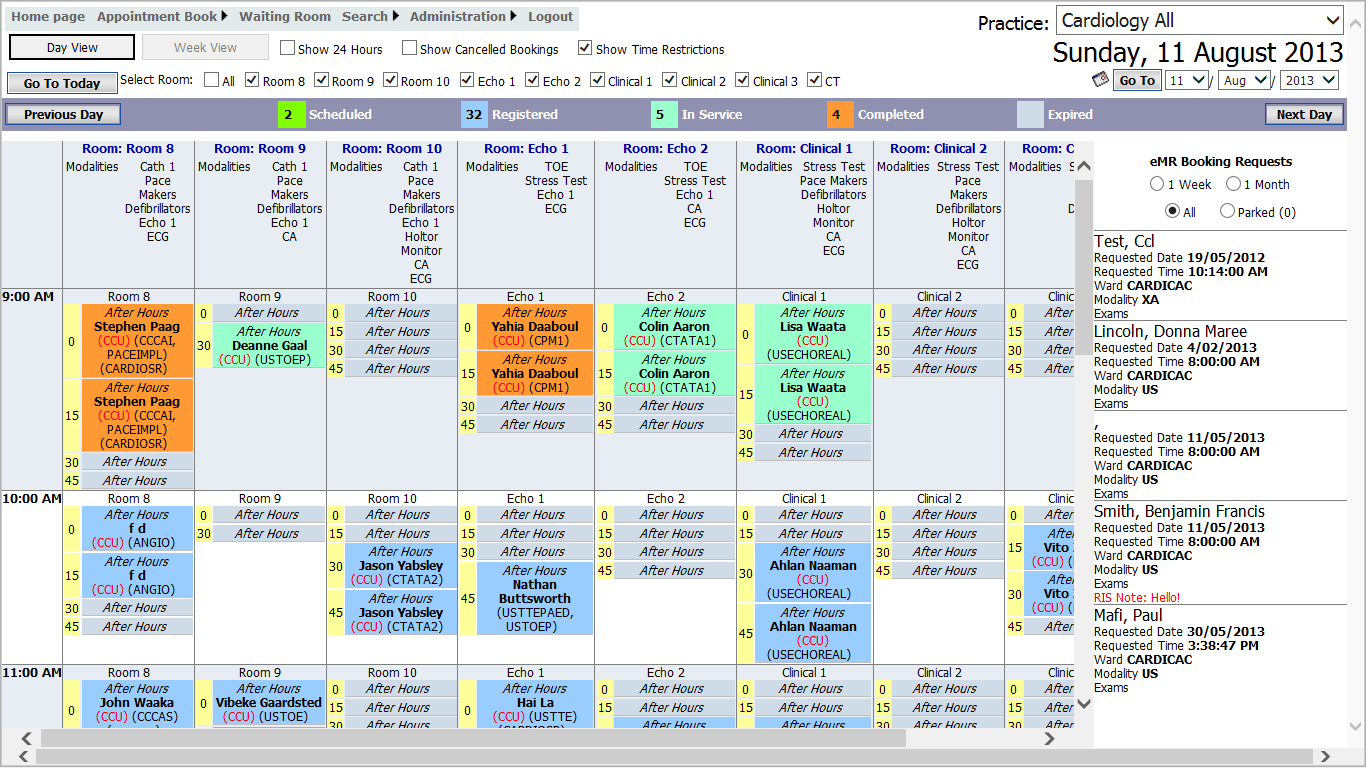Click the schedule vertical scrollbar thumb
The image size is (1366, 768).
coord(1084,266)
